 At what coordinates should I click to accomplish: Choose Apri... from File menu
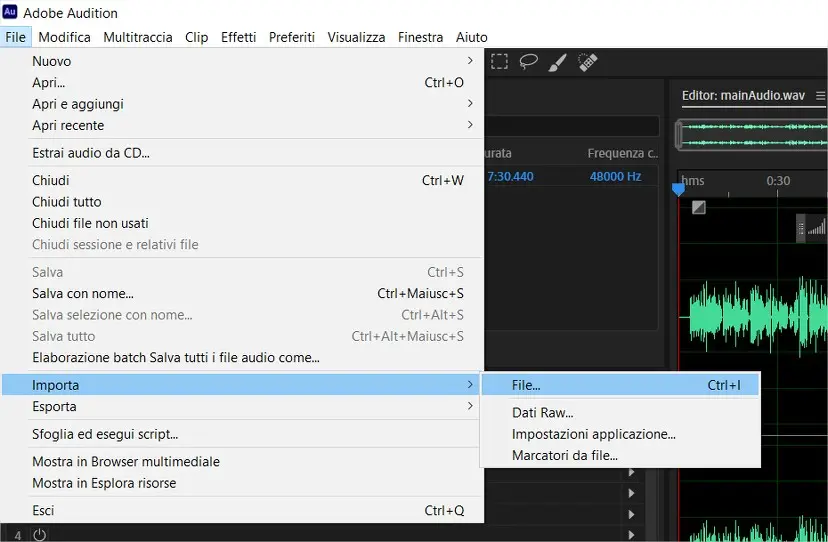pyautogui.click(x=242, y=82)
